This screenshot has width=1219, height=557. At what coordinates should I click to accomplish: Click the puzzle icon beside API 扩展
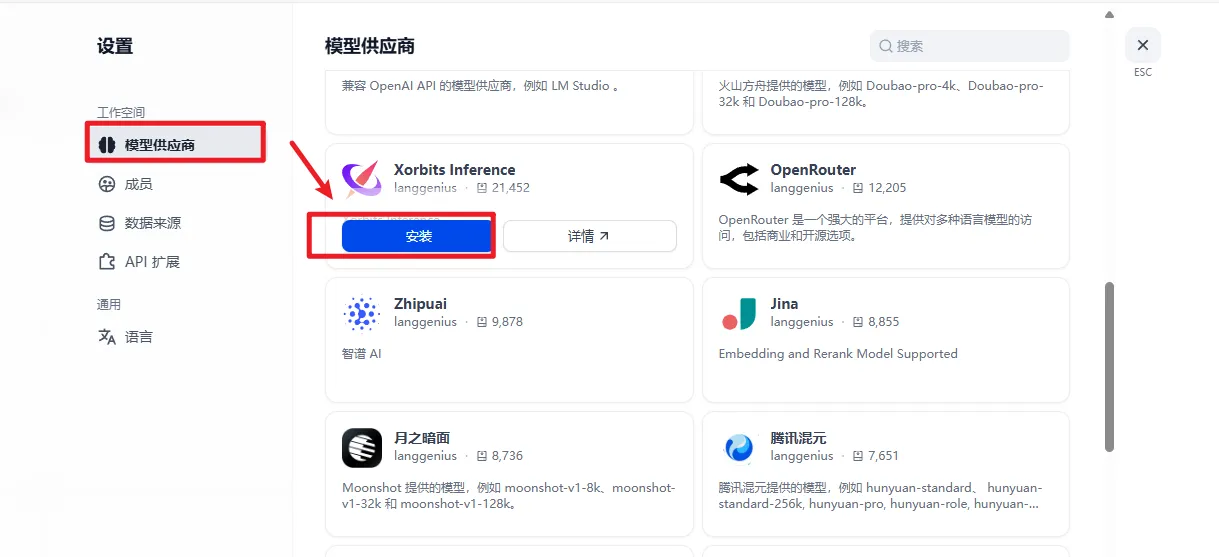click(107, 262)
